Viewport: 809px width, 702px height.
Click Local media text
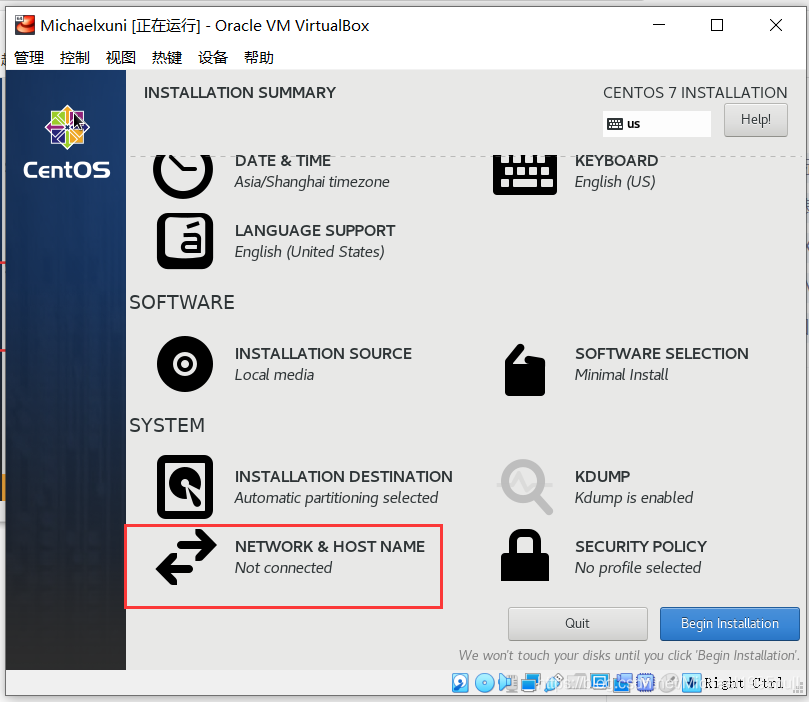tap(274, 374)
